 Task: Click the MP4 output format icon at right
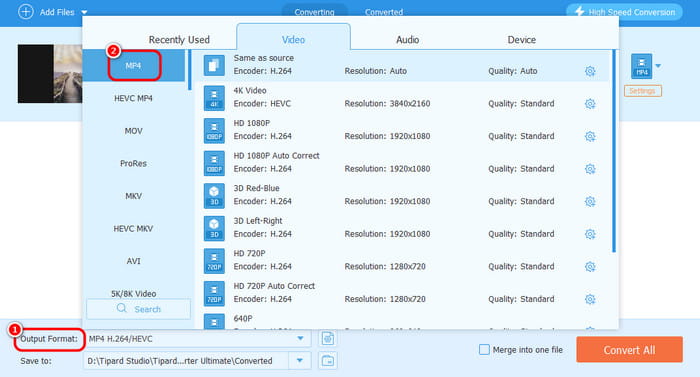(x=642, y=66)
